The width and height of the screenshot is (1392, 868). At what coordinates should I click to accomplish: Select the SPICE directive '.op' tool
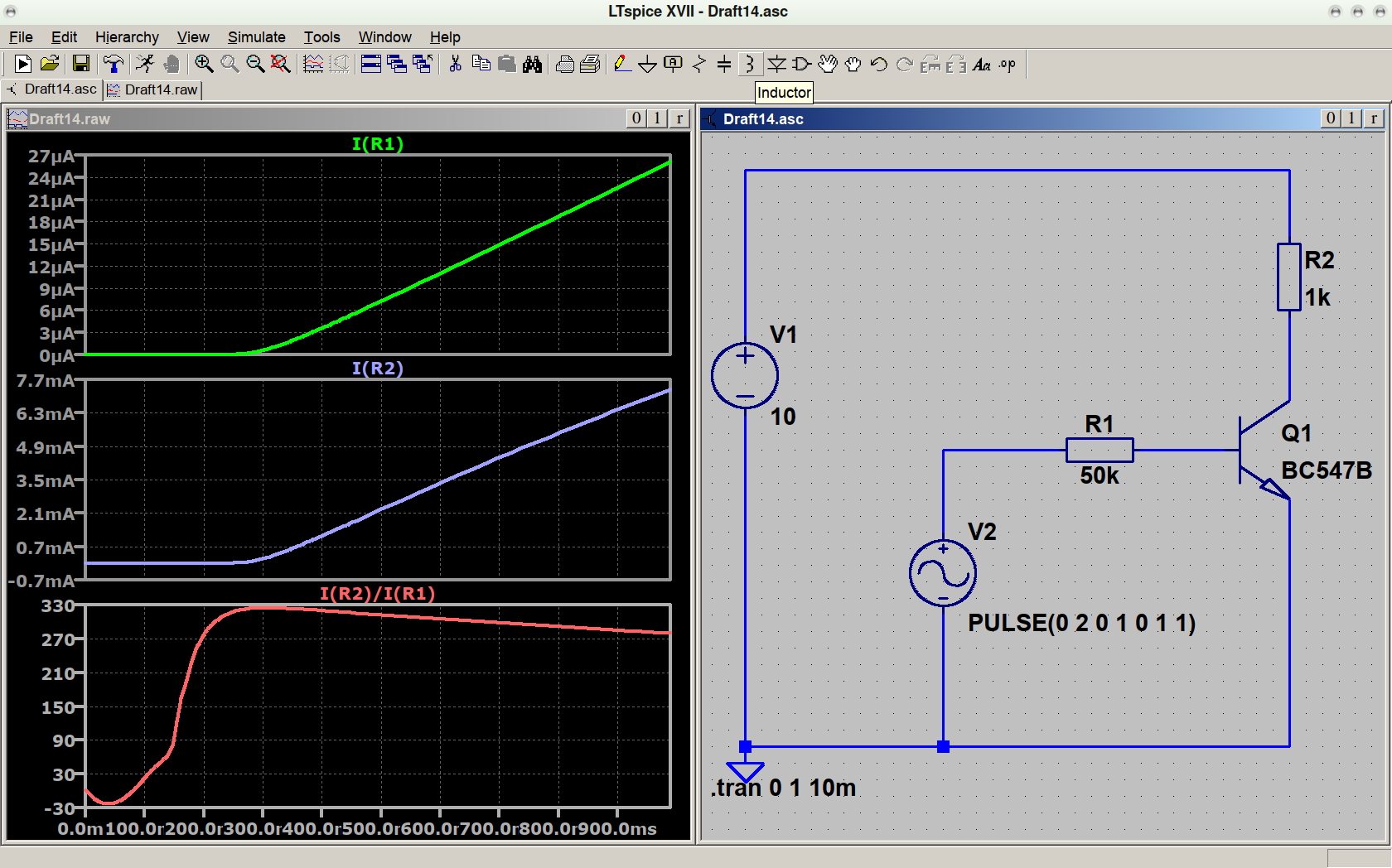1008,64
